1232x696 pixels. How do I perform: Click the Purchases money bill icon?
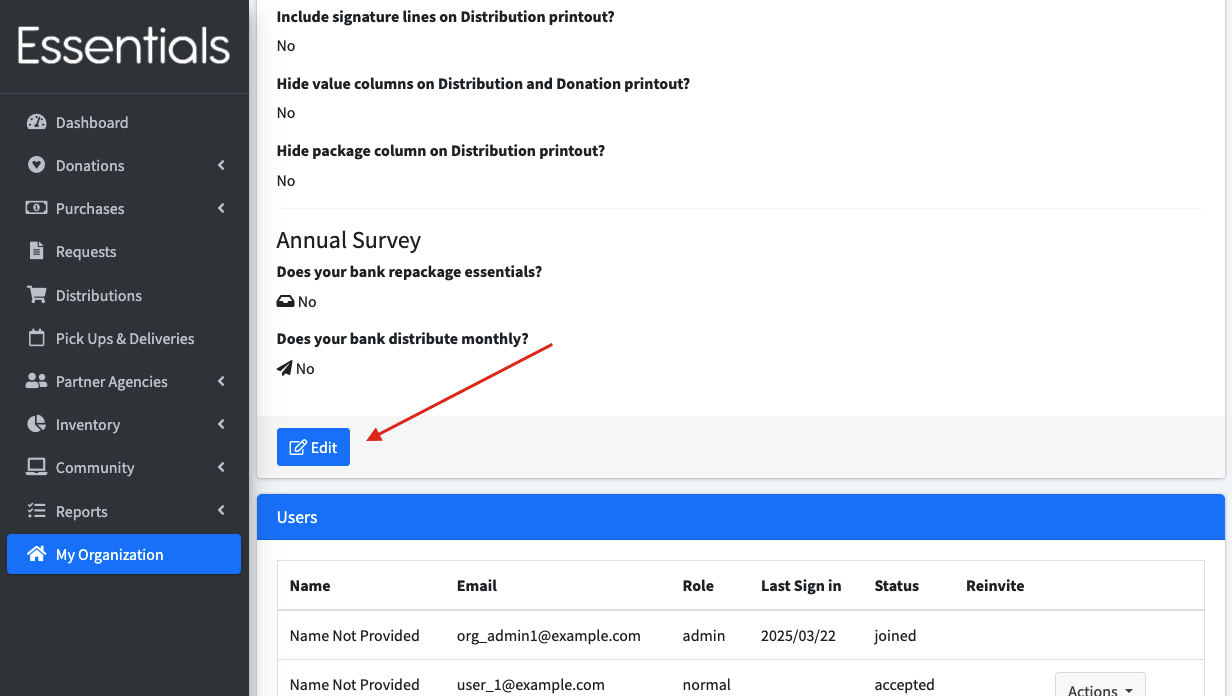click(37, 208)
